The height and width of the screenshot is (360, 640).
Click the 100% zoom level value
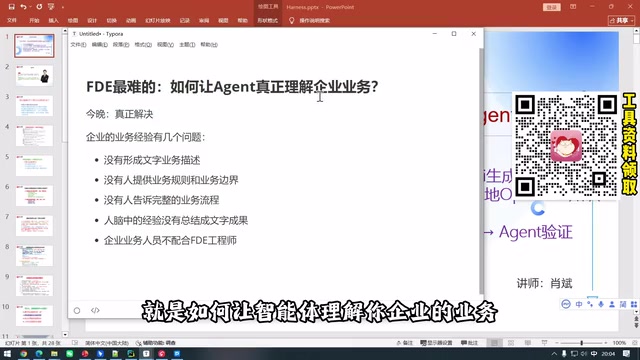[x=619, y=343]
